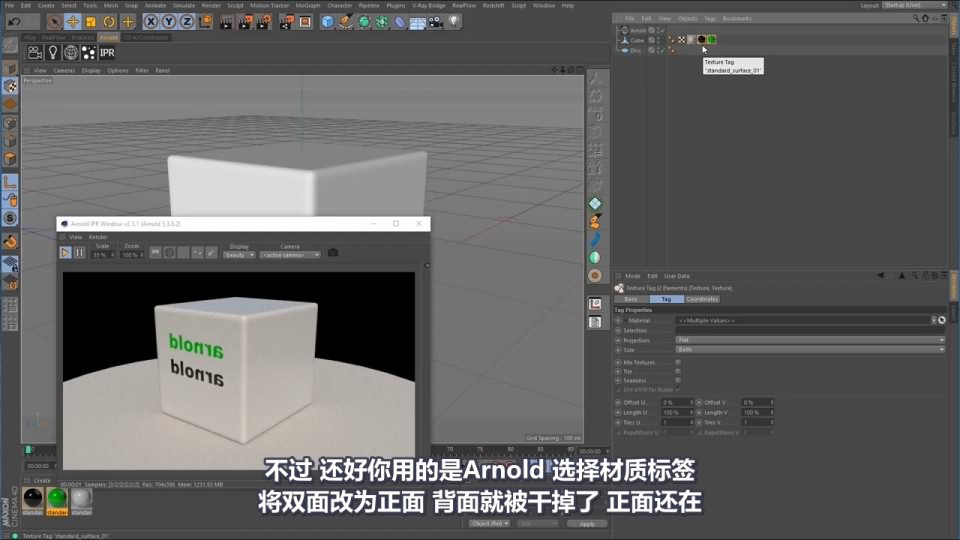This screenshot has width=960, height=540.
Task: Open the Side dropdown set to Both
Action: [x=811, y=350]
